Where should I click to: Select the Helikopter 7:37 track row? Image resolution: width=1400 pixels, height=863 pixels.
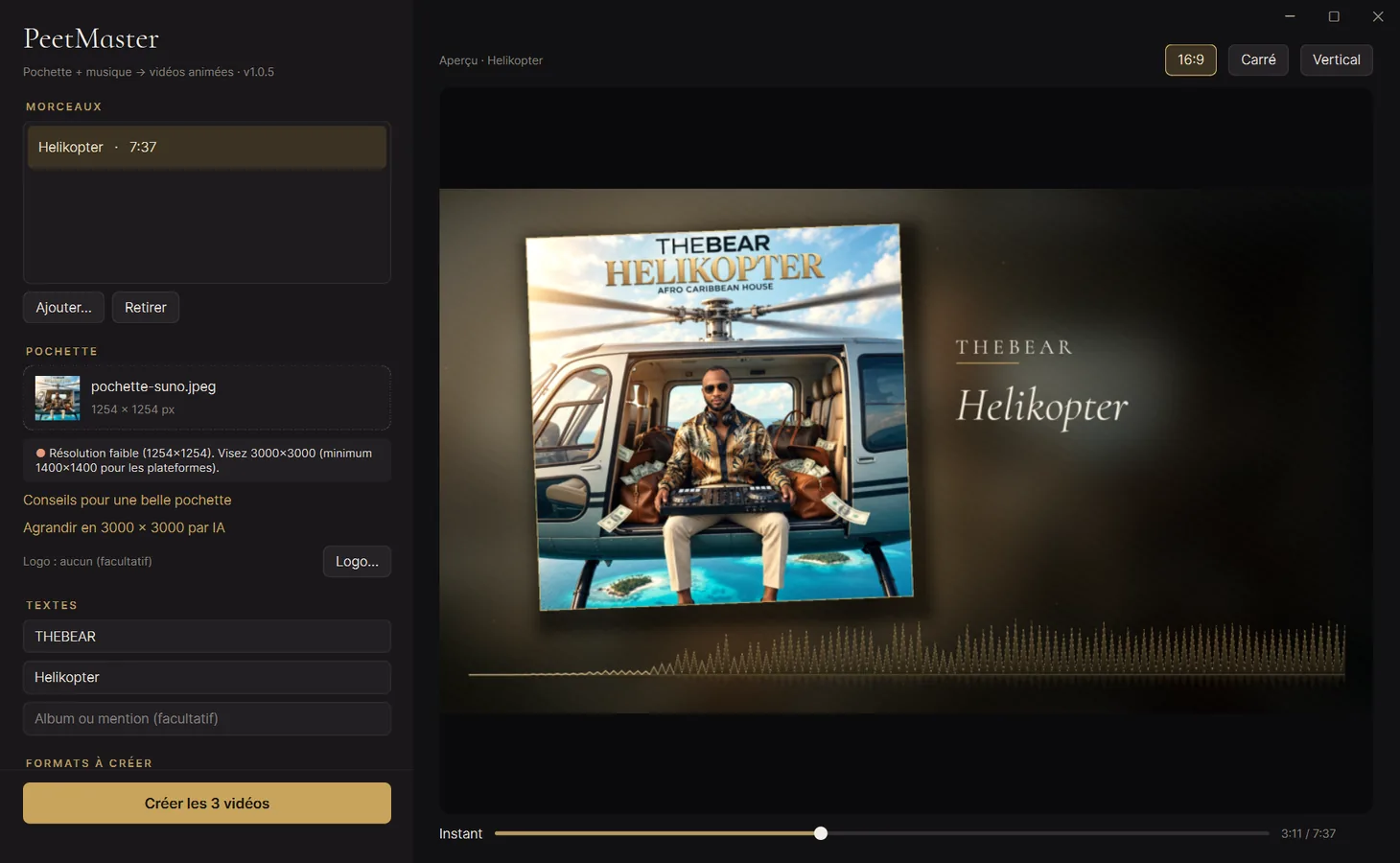click(x=207, y=147)
